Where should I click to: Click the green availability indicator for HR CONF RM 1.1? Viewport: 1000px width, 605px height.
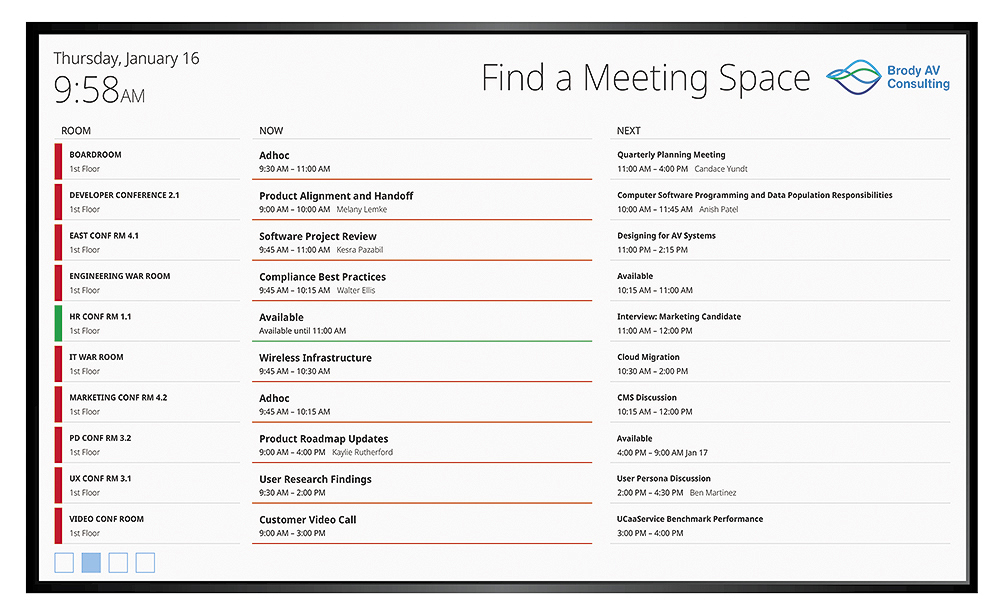coord(58,322)
